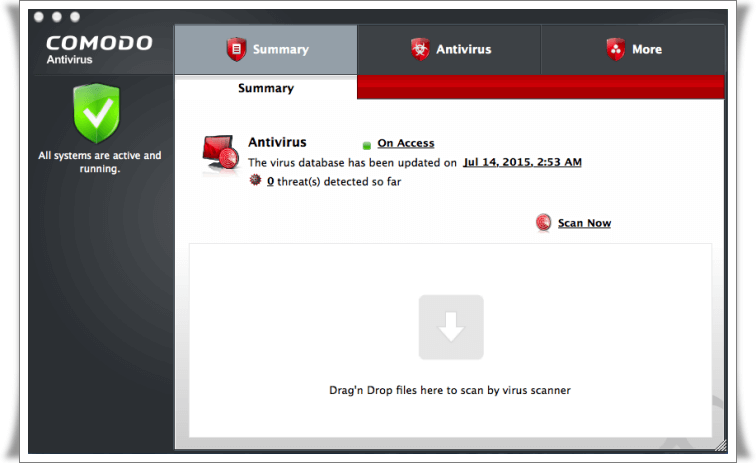Click the Summary section heading

pos(266,88)
